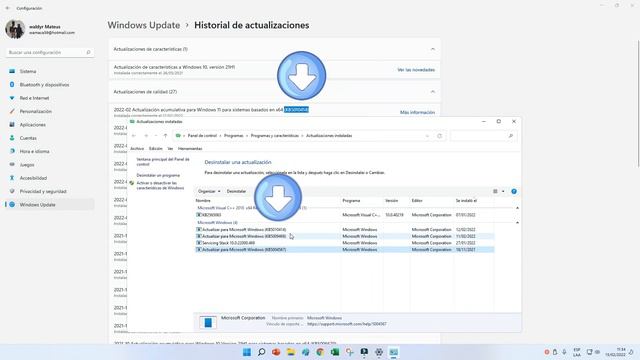This screenshot has height=360, width=640.
Task: Launch PowerPoint from the taskbar
Action: 276,352
